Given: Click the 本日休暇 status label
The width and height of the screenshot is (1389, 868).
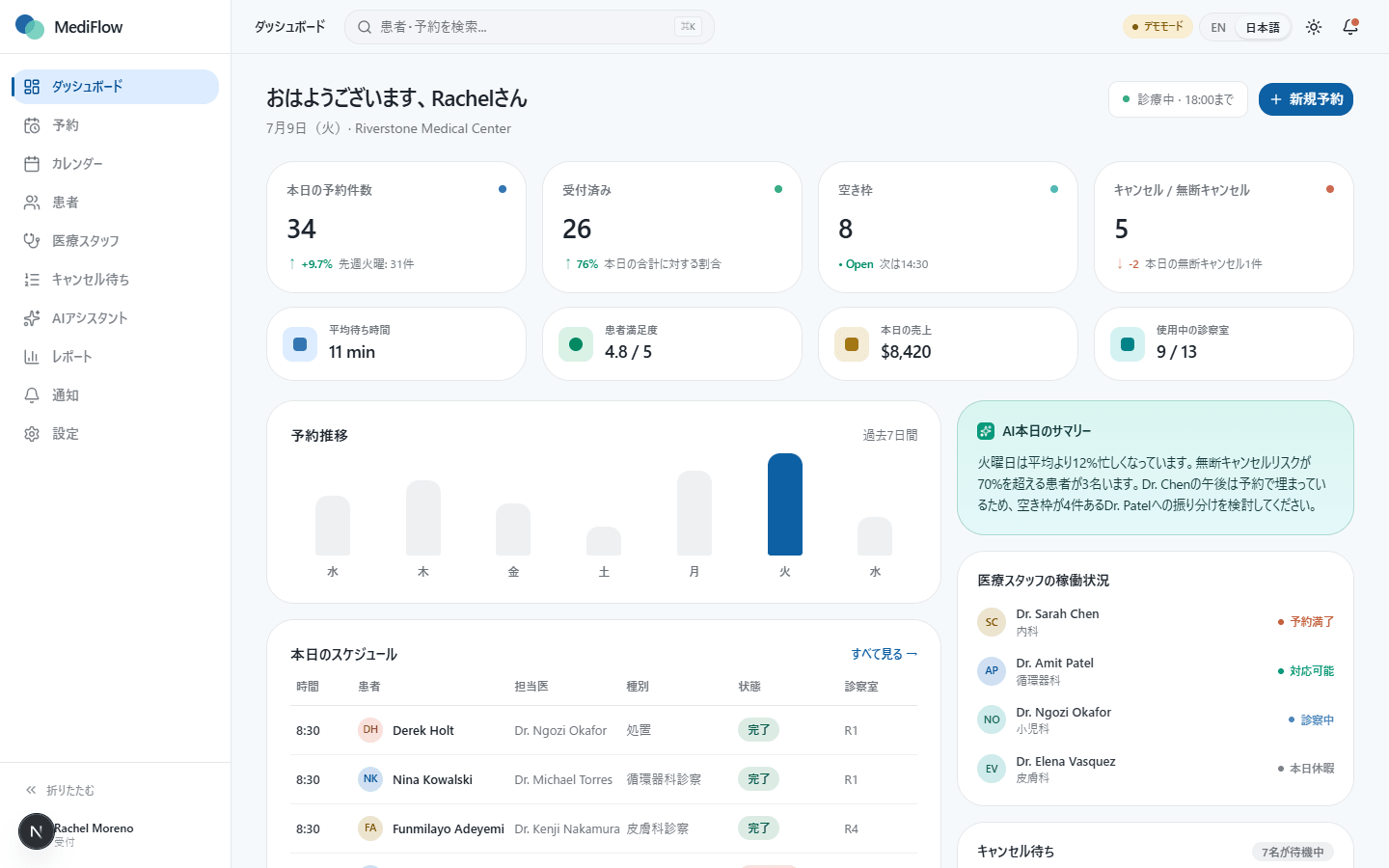Looking at the screenshot, I should [x=1306, y=769].
